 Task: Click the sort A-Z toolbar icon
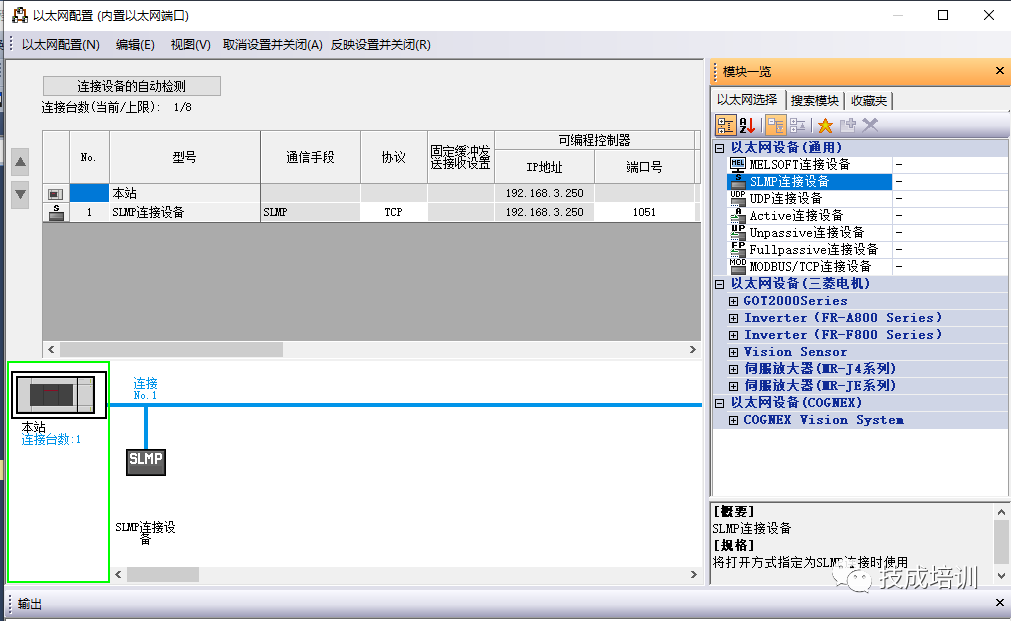[747, 124]
